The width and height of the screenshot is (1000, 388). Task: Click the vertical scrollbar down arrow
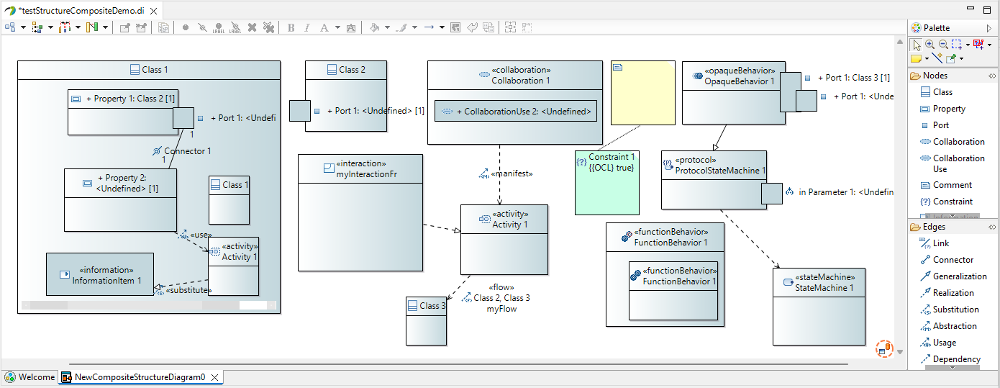click(x=900, y=352)
